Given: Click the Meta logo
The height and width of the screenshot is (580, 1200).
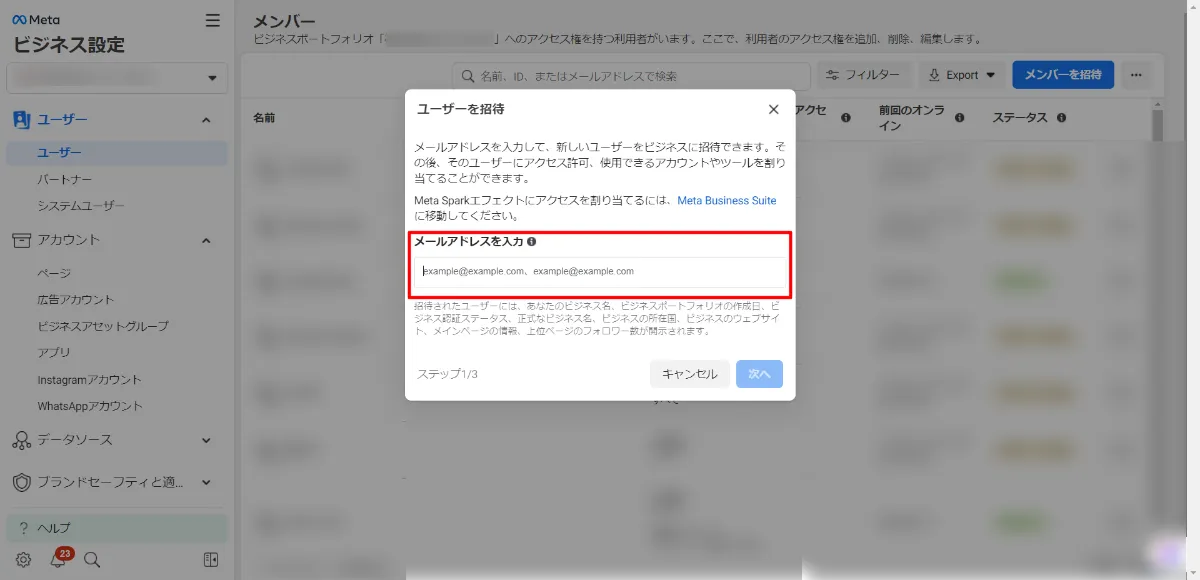Looking at the screenshot, I should tap(36, 20).
